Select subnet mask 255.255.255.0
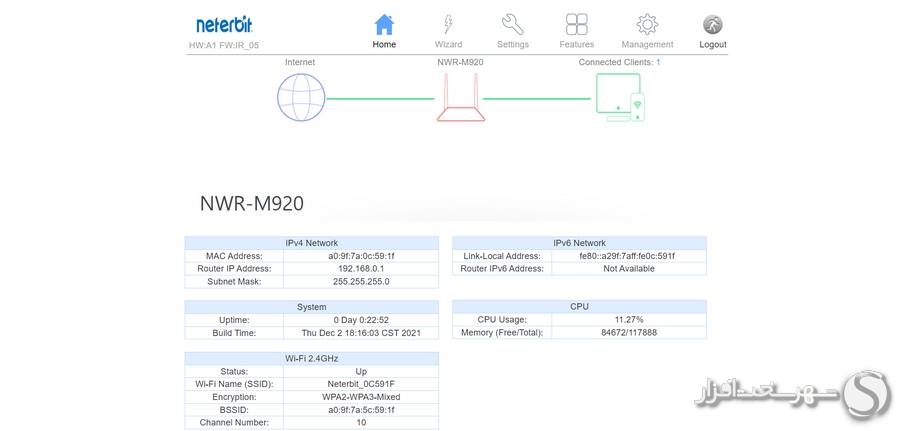This screenshot has width=900, height=431. (x=361, y=281)
